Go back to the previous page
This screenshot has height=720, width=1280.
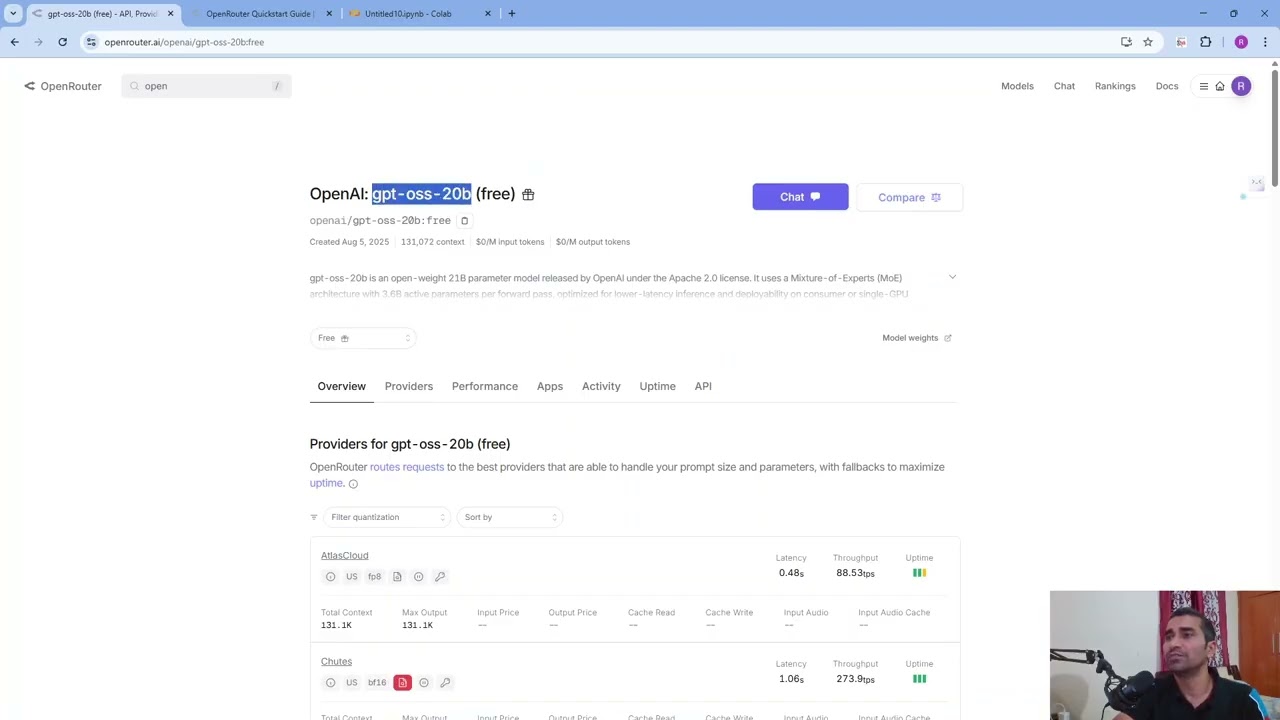point(14,42)
